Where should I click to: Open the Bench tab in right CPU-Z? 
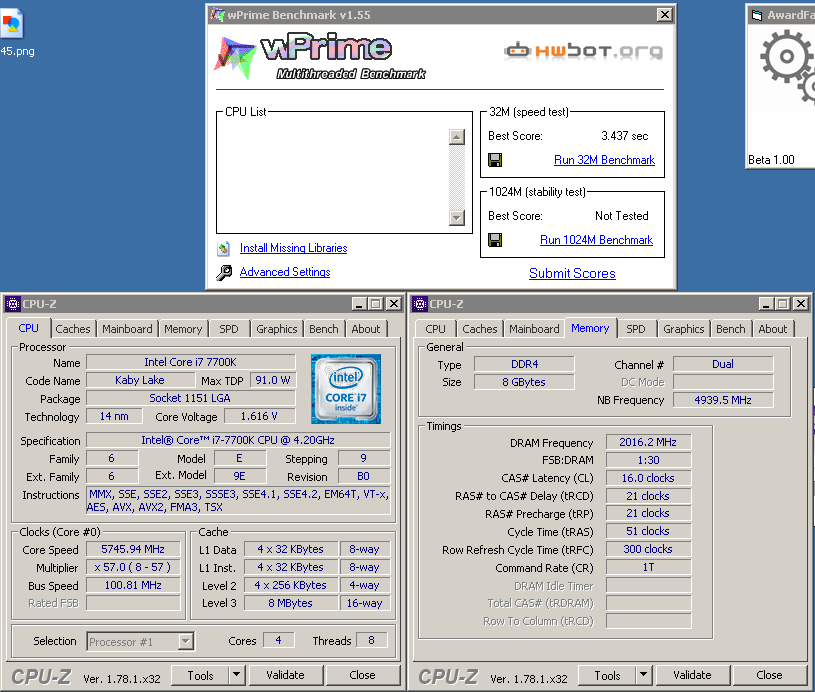coord(730,329)
